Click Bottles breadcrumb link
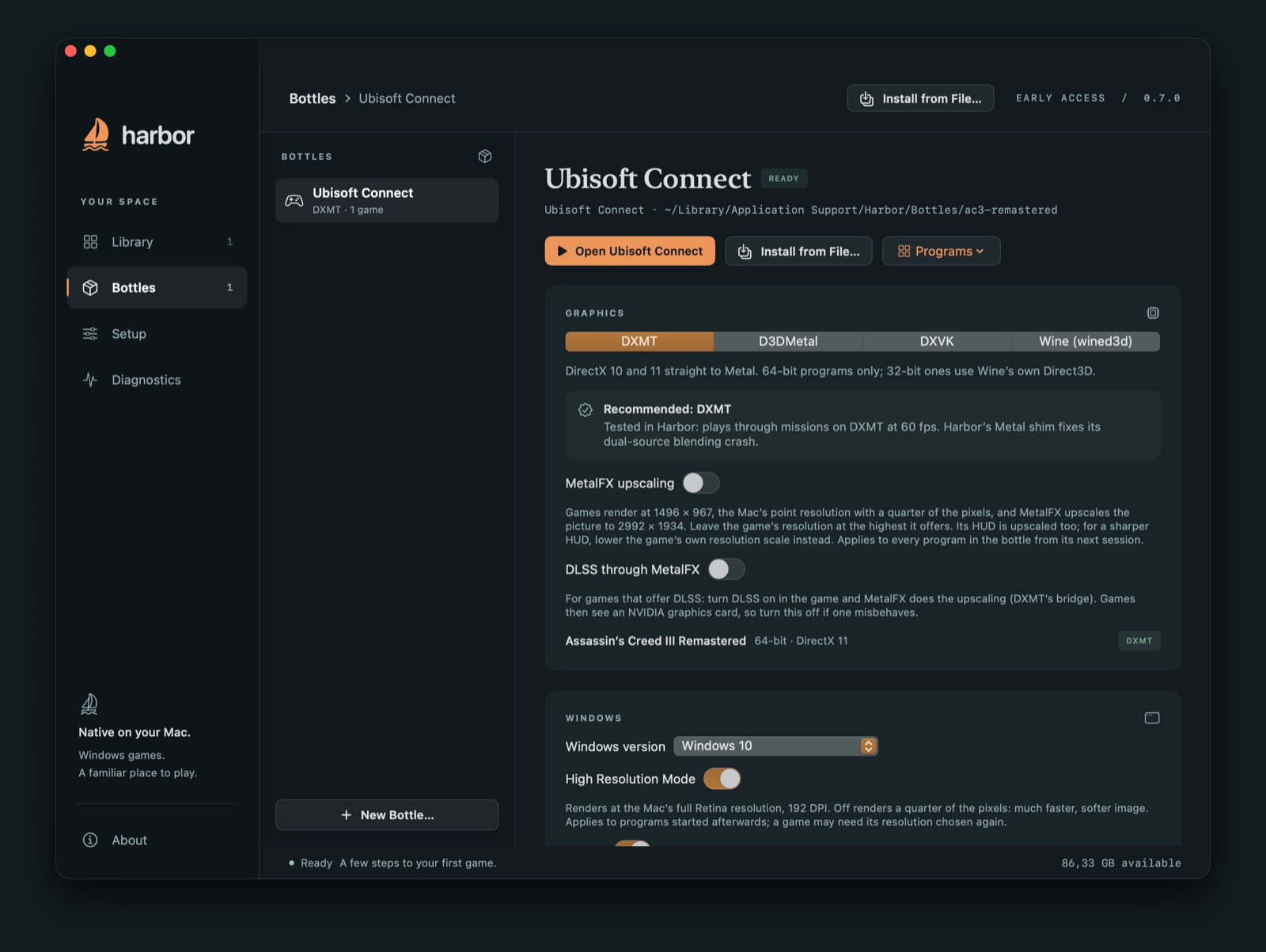The height and width of the screenshot is (952, 1266). pyautogui.click(x=313, y=98)
